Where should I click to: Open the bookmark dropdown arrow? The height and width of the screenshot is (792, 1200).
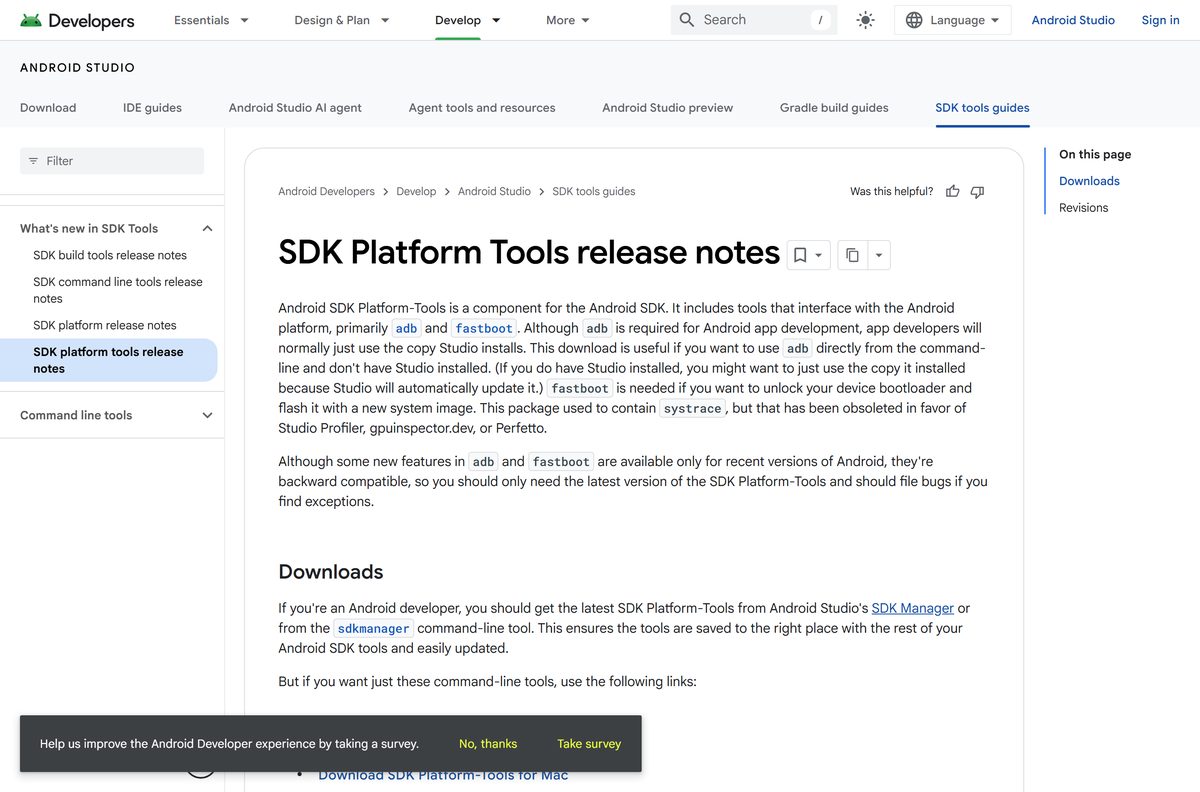(x=819, y=255)
